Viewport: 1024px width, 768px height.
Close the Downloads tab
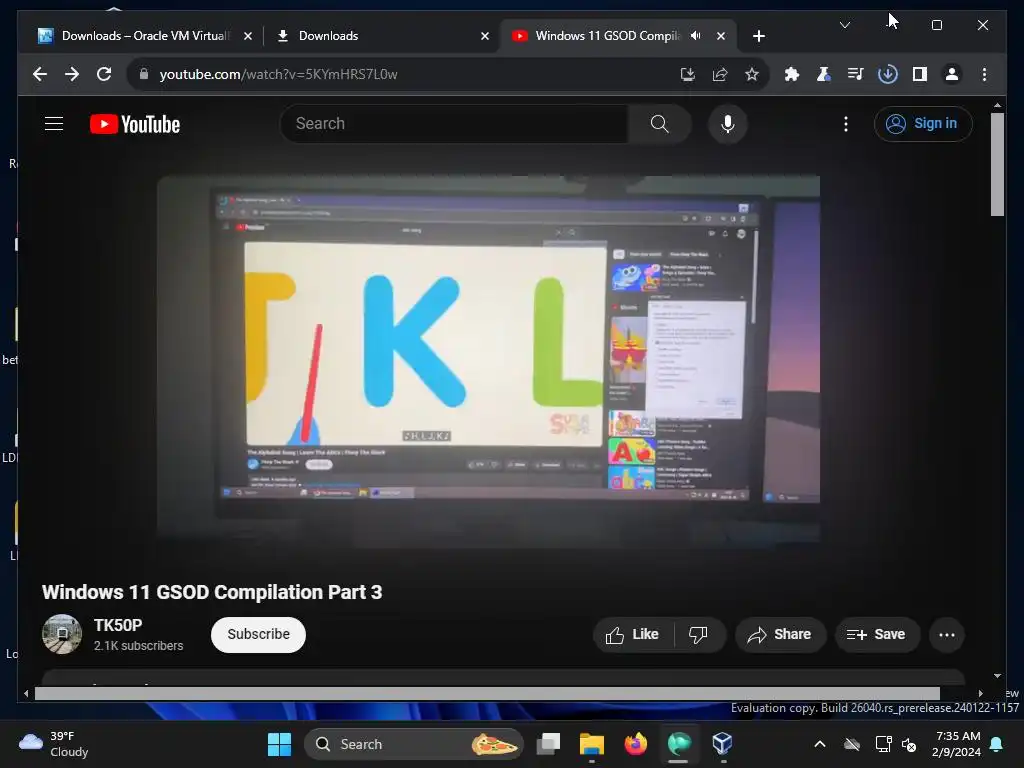point(485,36)
